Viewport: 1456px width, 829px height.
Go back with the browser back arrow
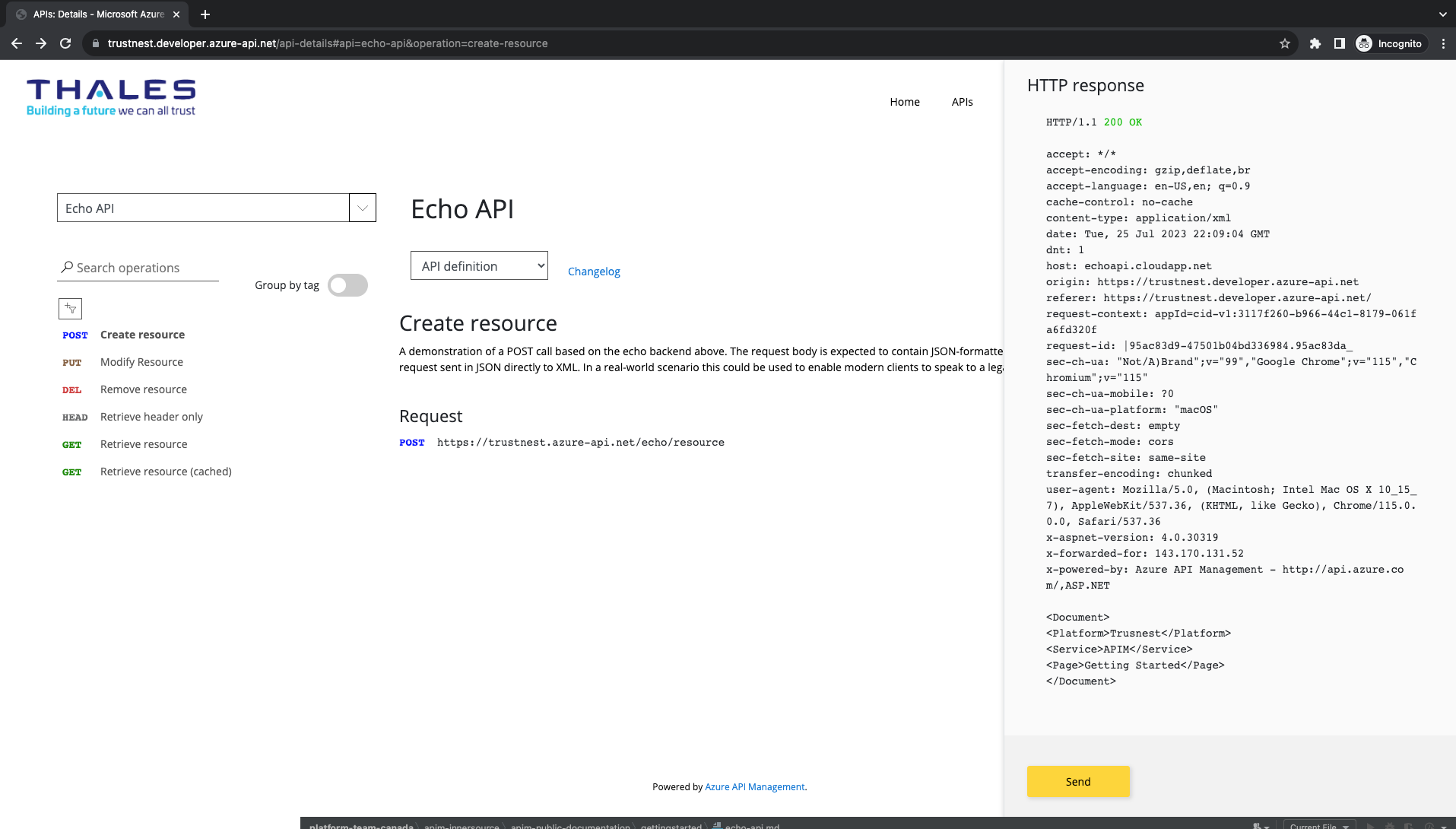point(17,43)
